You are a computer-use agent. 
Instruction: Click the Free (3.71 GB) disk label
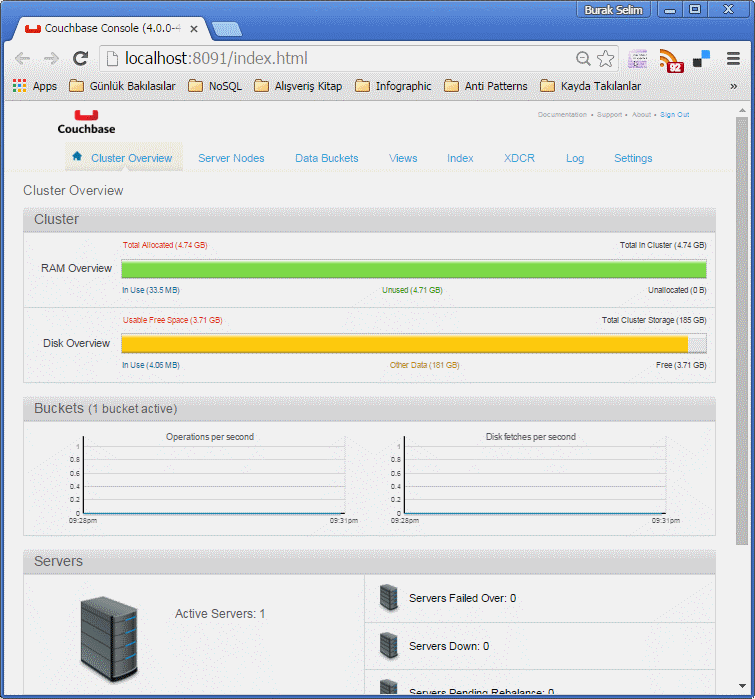(681, 365)
